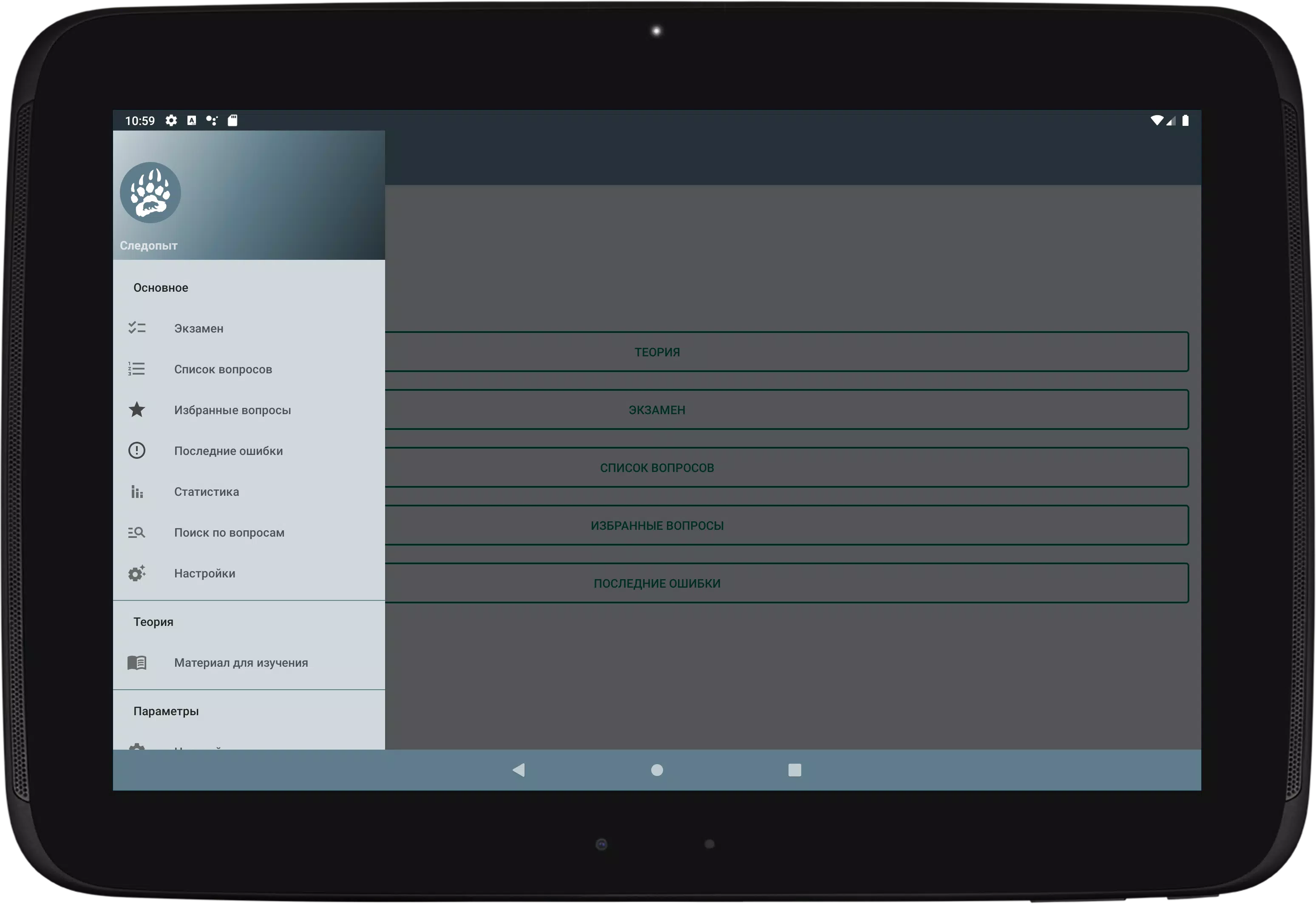Viewport: 1316px width, 904px height.
Task: Tap the Android back navigation button
Action: point(519,770)
